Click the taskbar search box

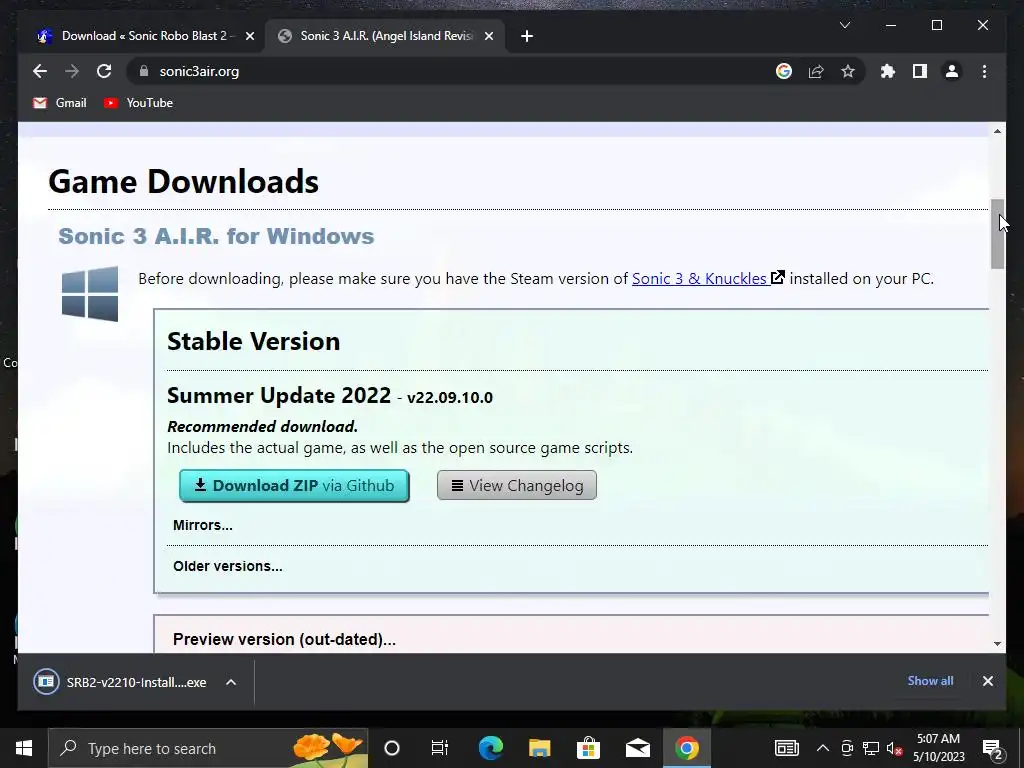[208, 748]
